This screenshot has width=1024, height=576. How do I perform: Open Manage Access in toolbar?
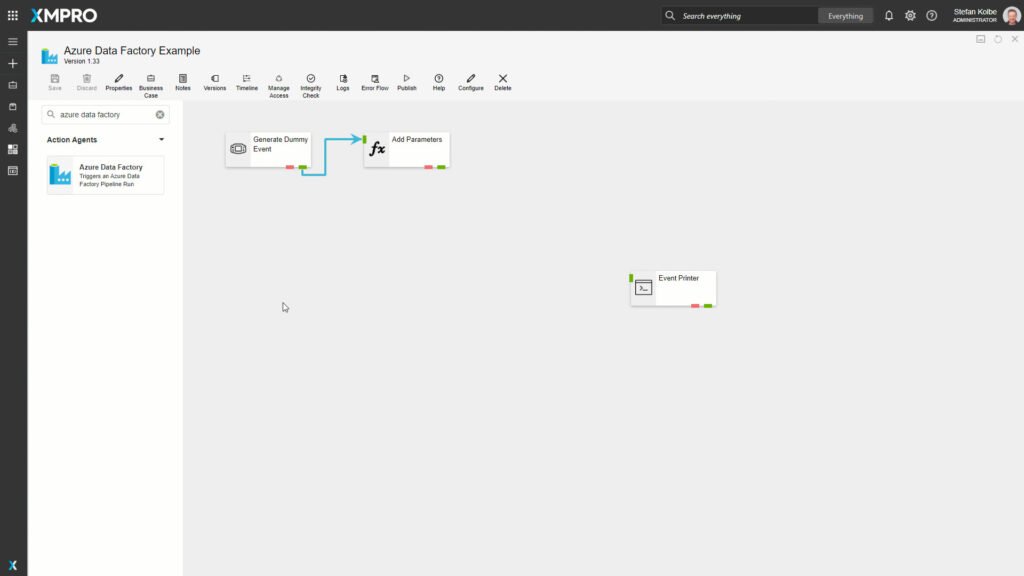279,79
